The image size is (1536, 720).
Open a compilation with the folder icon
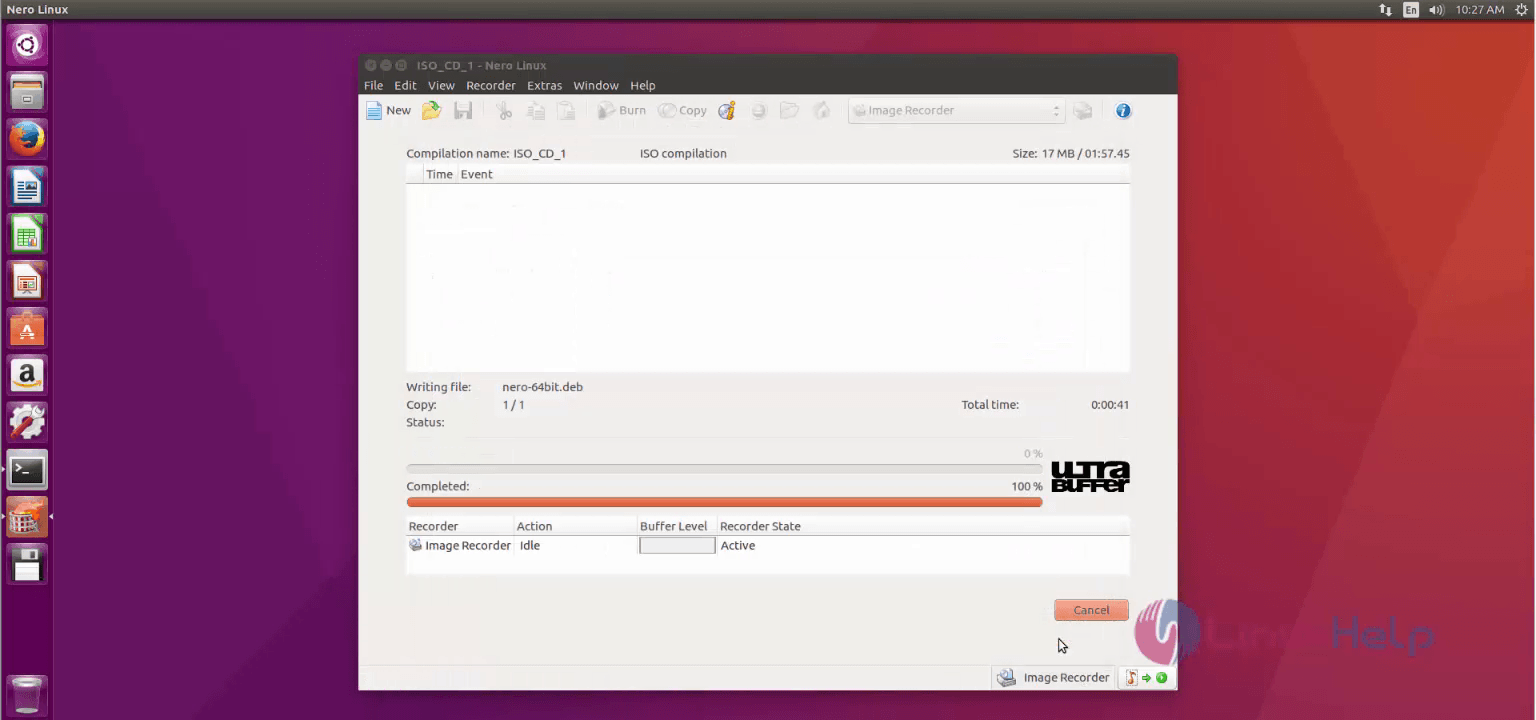(431, 111)
